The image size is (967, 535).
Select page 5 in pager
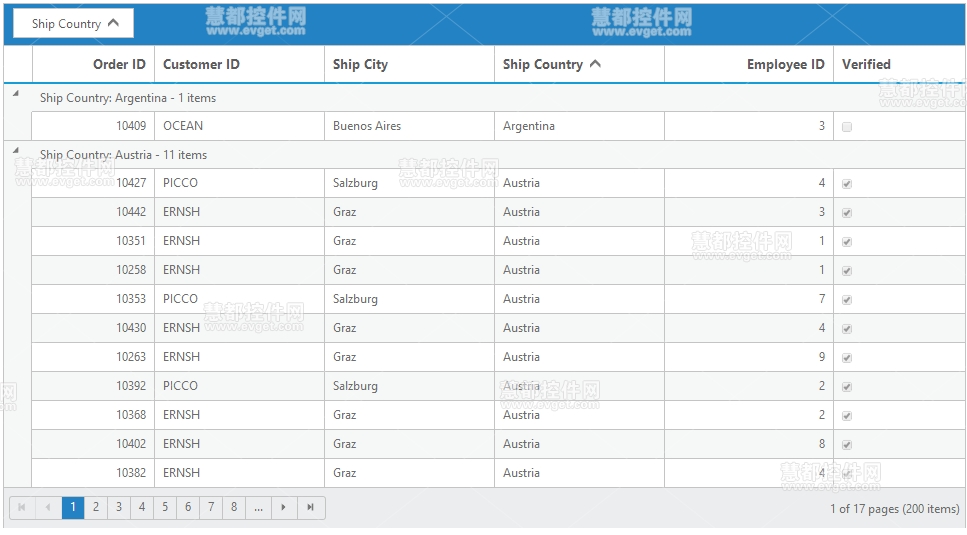(x=165, y=507)
